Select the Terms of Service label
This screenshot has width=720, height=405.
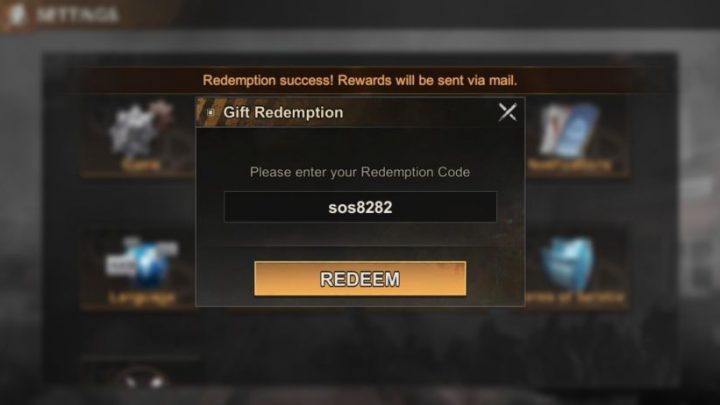575,298
